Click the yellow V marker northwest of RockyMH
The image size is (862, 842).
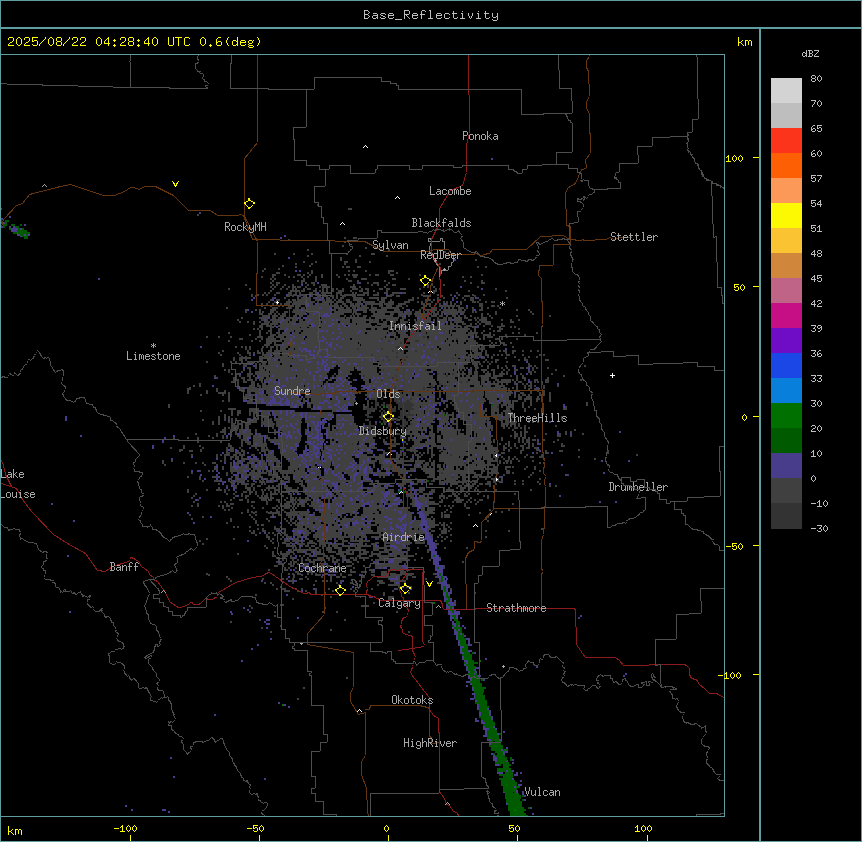(175, 184)
